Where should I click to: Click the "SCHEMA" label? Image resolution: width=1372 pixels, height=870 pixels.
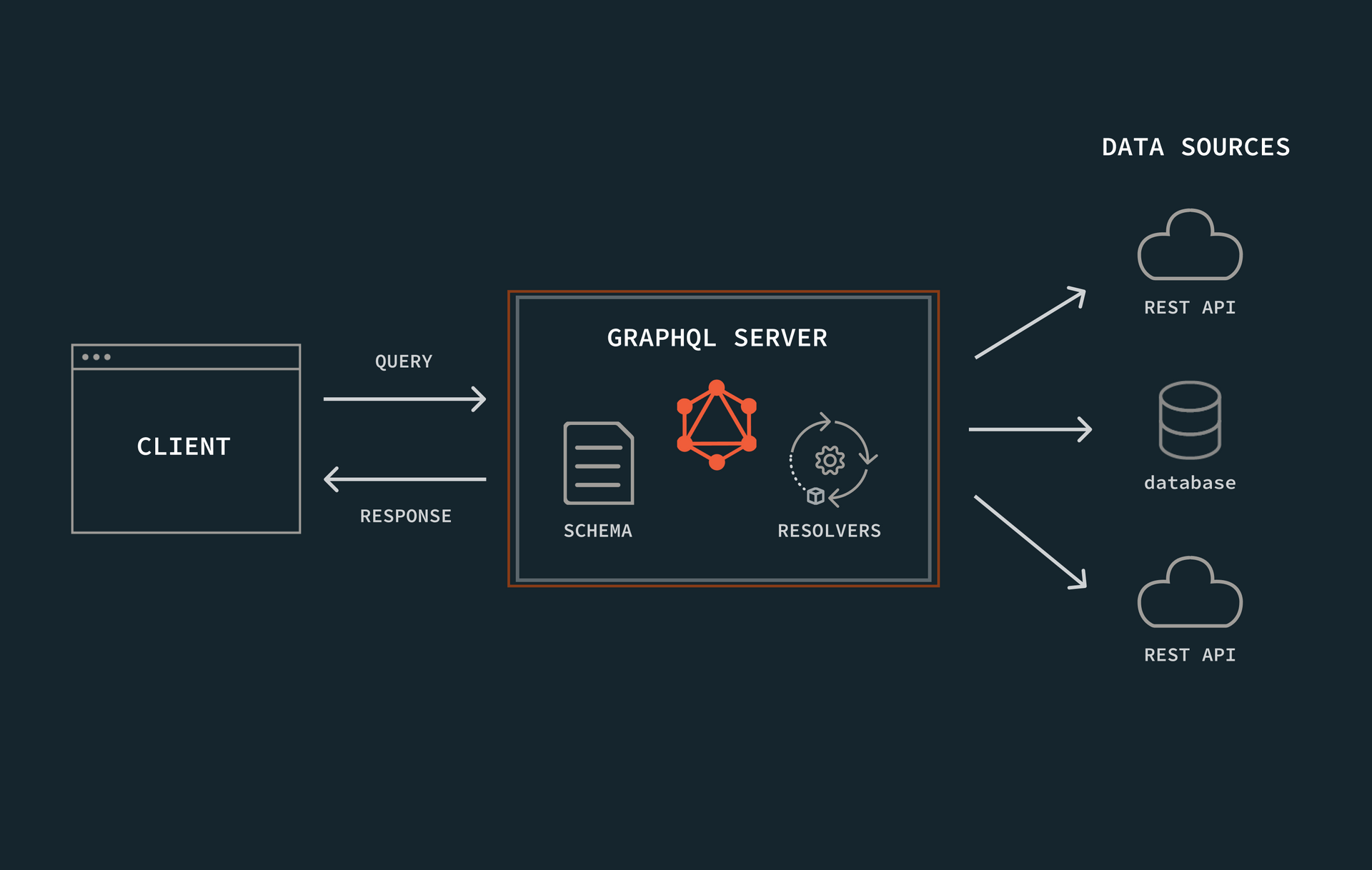click(598, 531)
